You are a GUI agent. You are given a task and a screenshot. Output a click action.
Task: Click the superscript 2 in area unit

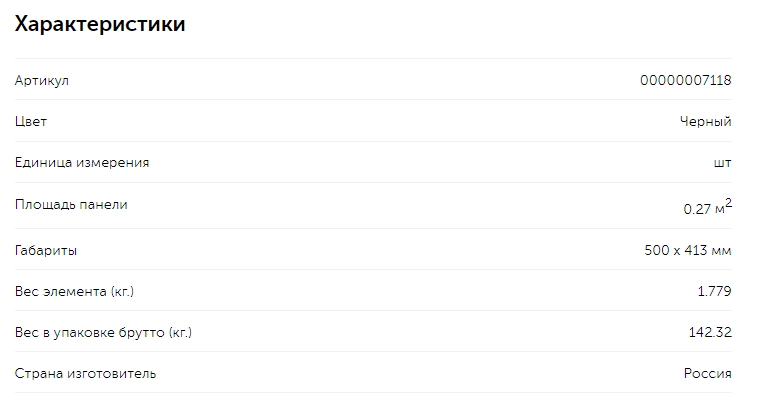point(728,203)
